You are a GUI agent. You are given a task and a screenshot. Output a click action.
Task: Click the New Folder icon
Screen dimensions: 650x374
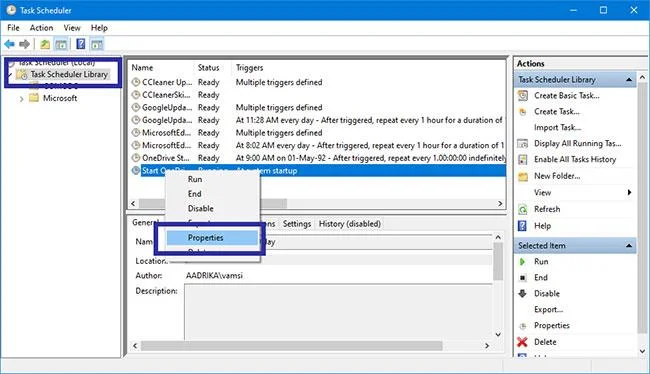[523, 177]
